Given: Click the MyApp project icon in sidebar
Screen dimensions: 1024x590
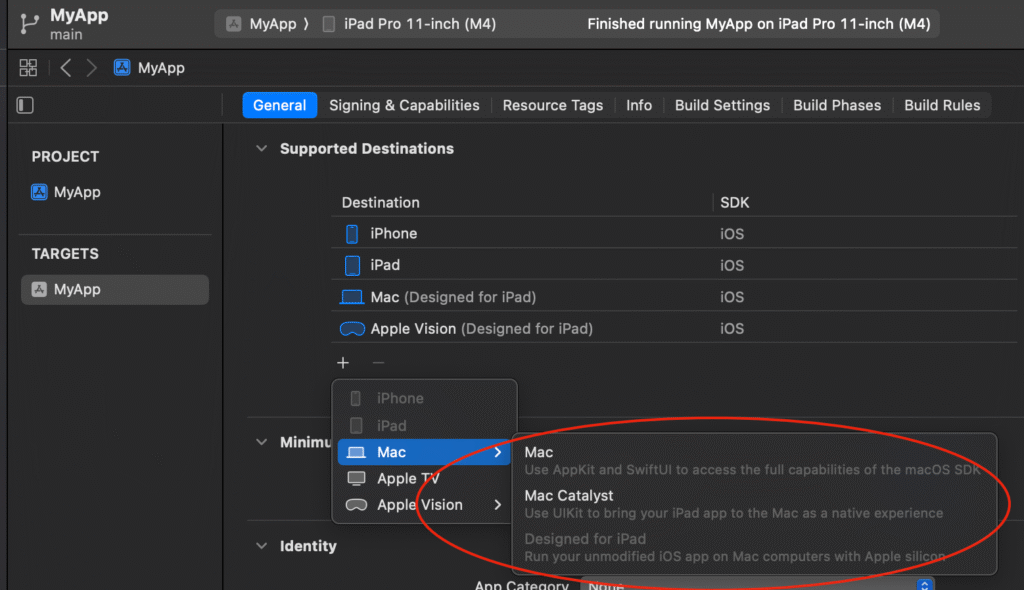Looking at the screenshot, I should tap(39, 192).
